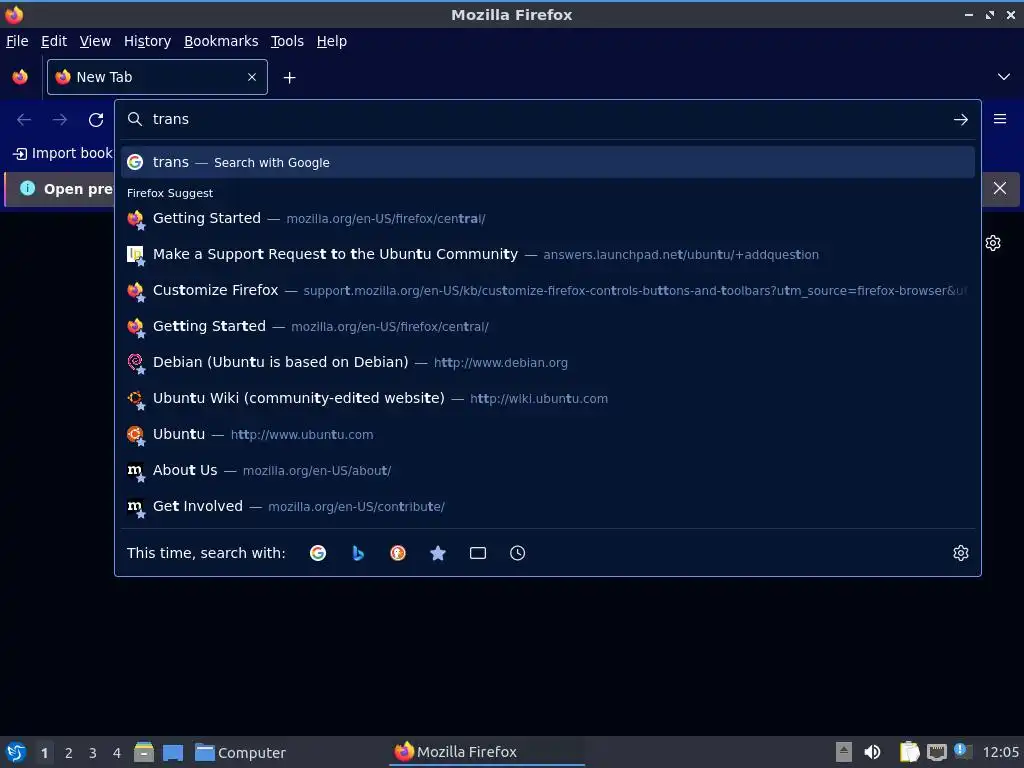Open Make a Support Request to Ubuntu Community
This screenshot has height=768, width=1024.
[x=547, y=254]
